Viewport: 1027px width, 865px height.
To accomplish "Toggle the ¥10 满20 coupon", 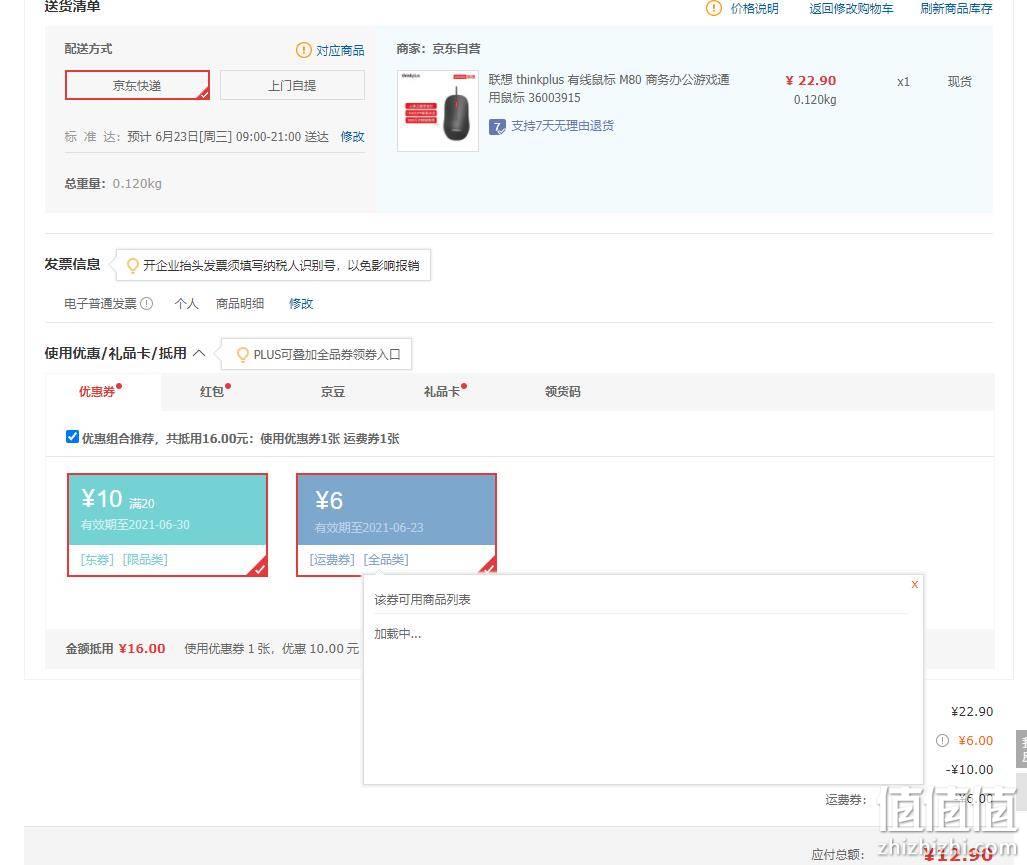I will pyautogui.click(x=168, y=525).
